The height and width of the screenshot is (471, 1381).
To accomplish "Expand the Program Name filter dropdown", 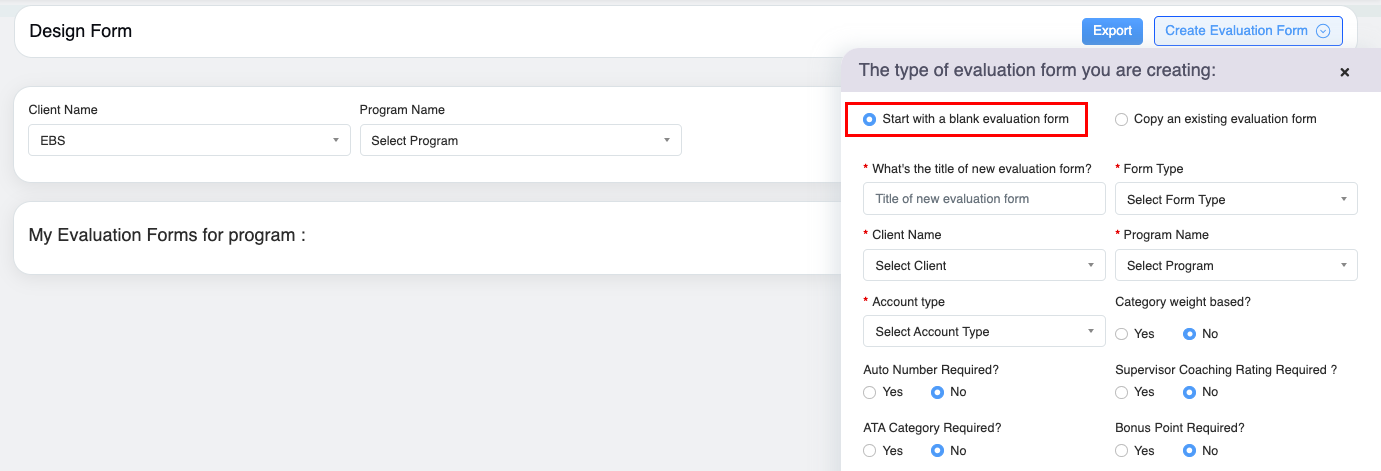I will tap(520, 140).
